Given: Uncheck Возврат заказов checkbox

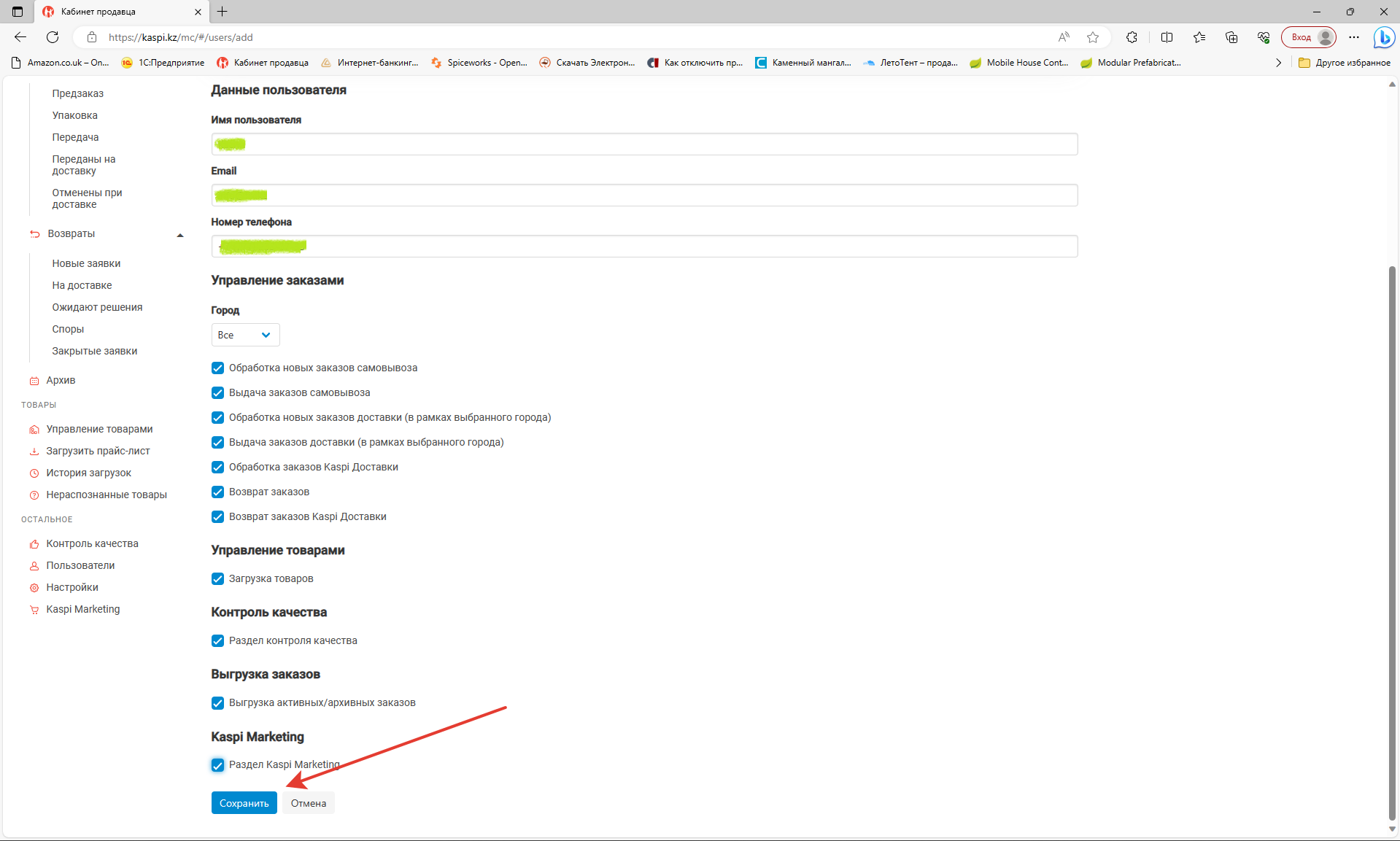Looking at the screenshot, I should point(217,492).
